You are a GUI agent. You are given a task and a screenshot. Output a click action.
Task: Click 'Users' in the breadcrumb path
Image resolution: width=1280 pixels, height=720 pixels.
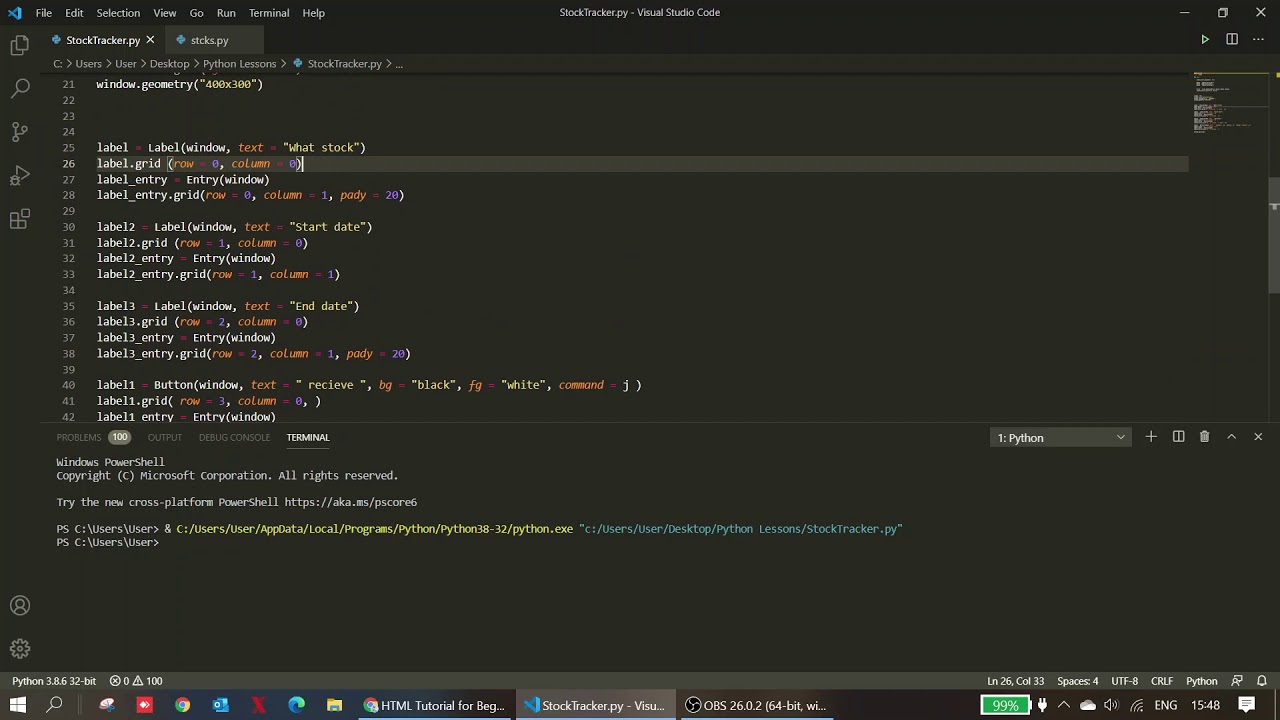[x=88, y=63]
